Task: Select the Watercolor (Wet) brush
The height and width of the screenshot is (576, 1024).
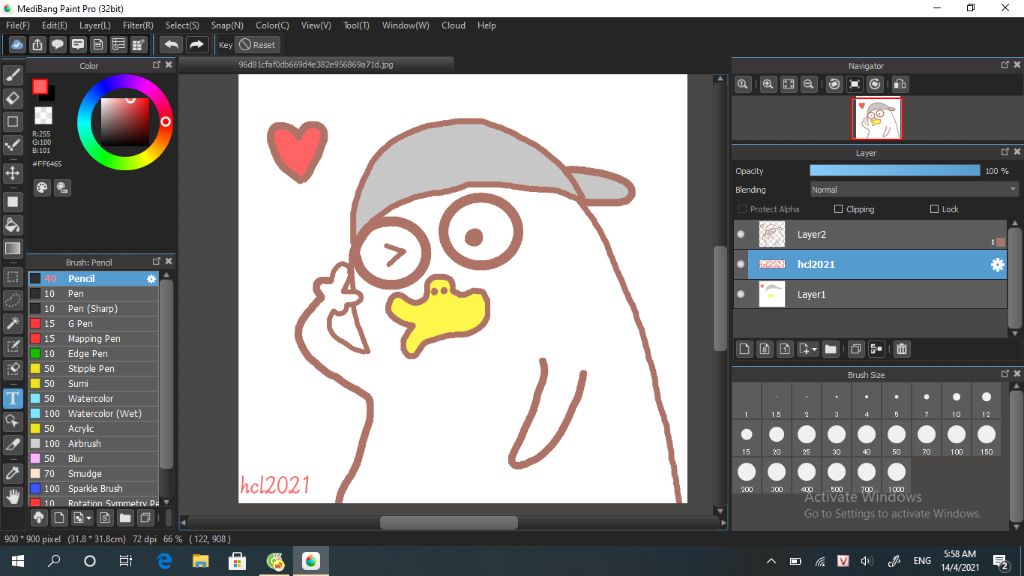Action: click(x=93, y=413)
